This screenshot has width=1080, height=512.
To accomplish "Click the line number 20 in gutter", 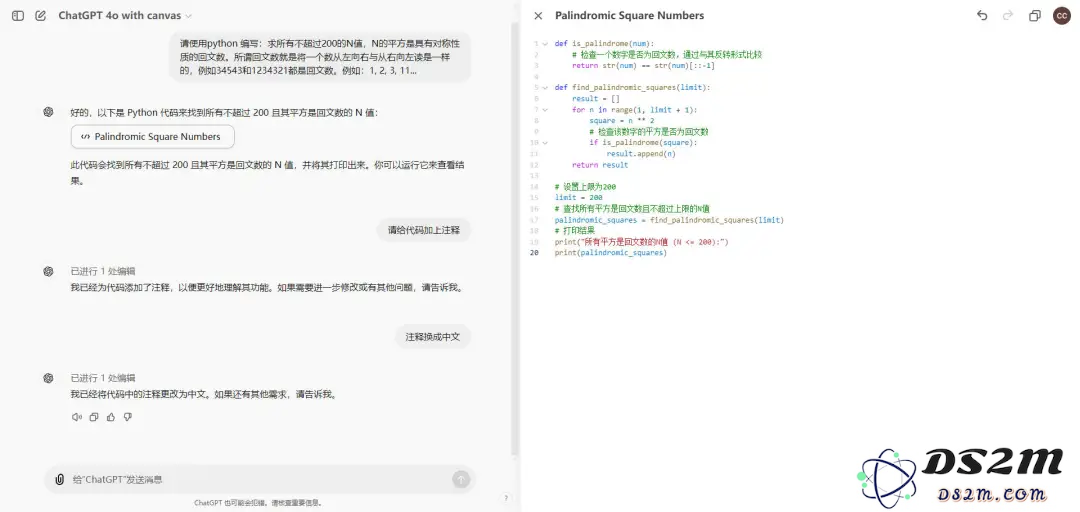I will (x=534, y=253).
